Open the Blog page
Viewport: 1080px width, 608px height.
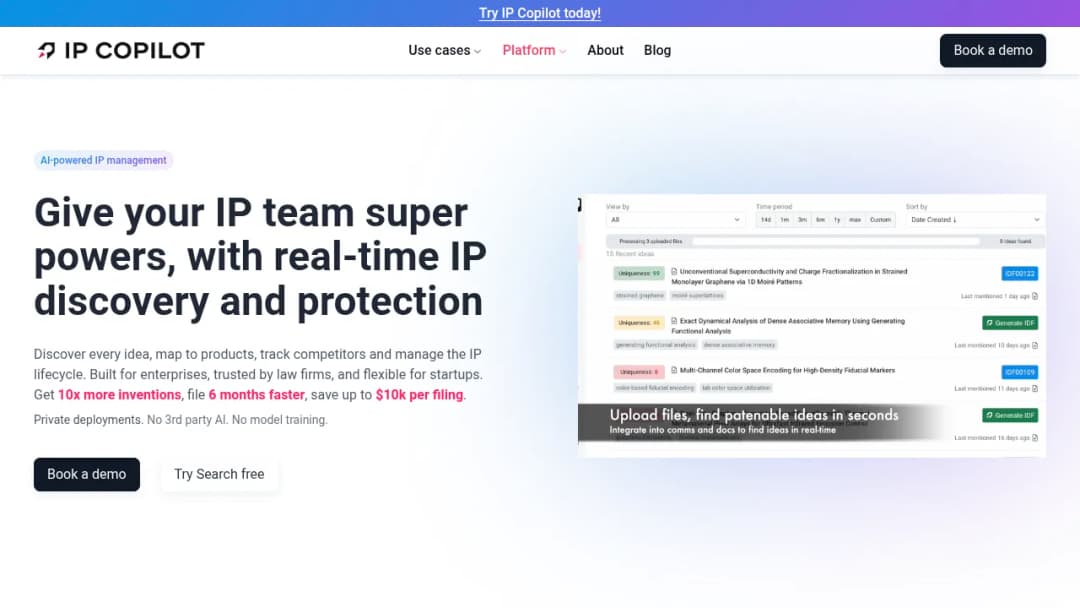(x=657, y=50)
